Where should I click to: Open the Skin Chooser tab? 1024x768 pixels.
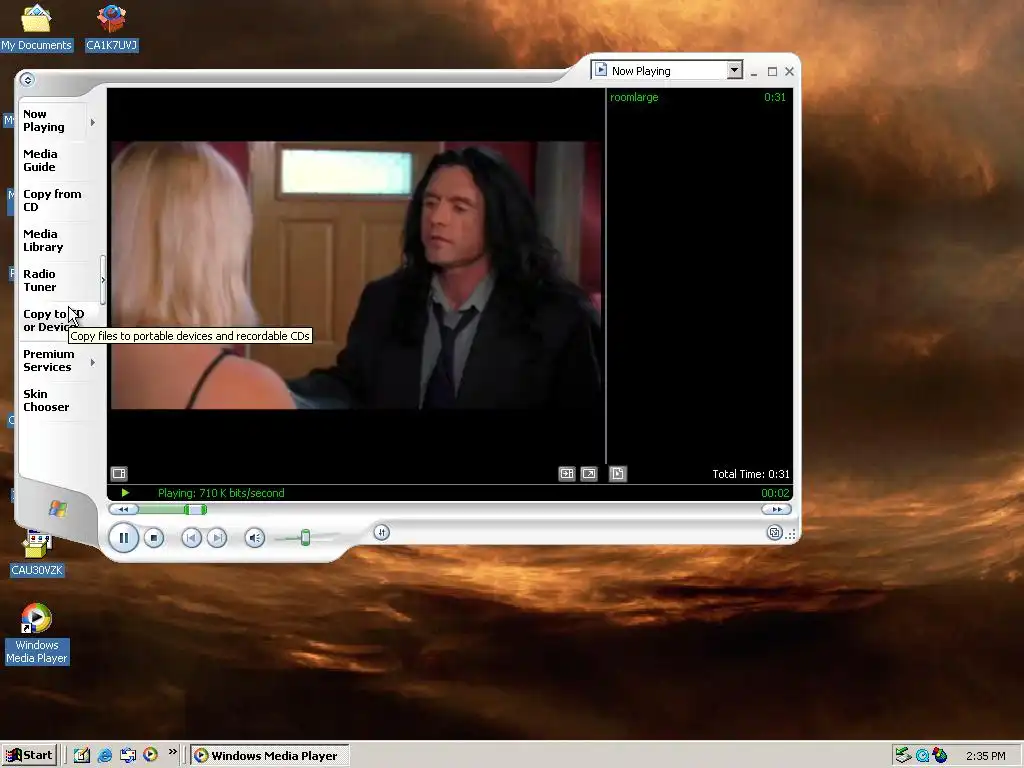pyautogui.click(x=54, y=400)
